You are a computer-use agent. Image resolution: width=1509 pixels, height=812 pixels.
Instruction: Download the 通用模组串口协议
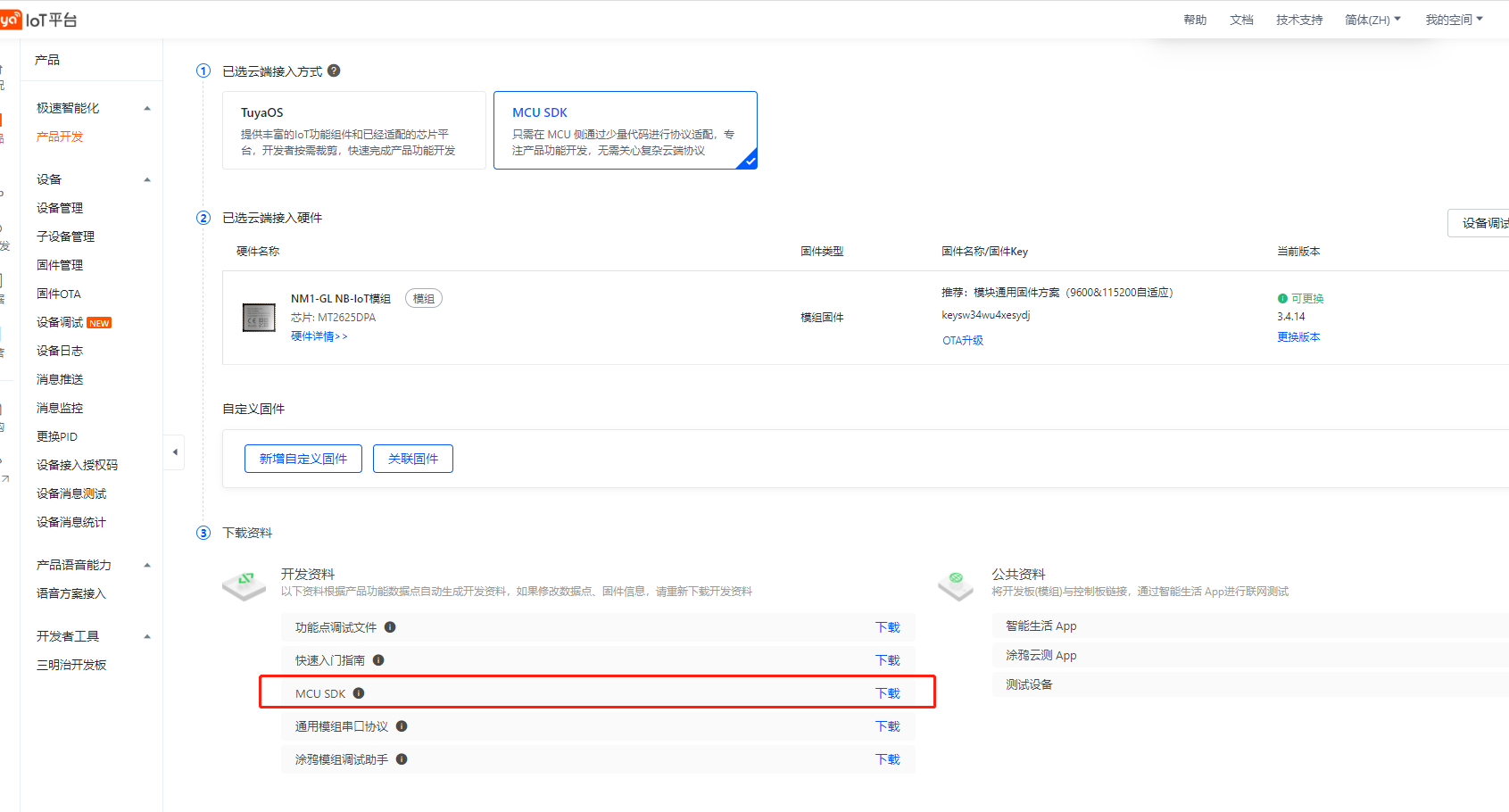coord(887,726)
